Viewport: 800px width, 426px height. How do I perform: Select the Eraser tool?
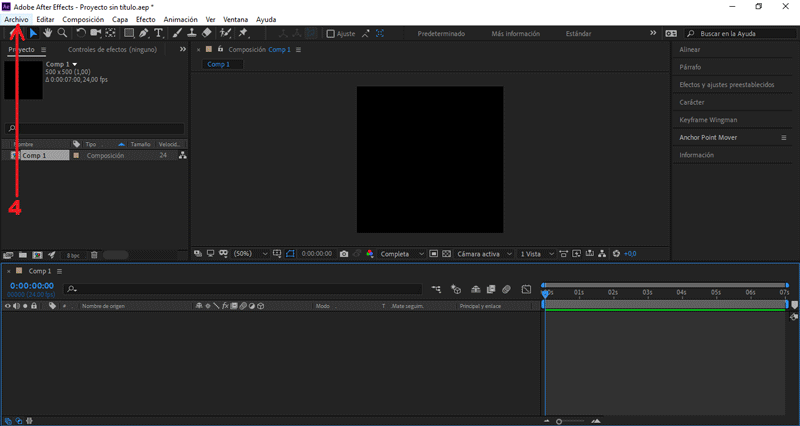tap(207, 33)
